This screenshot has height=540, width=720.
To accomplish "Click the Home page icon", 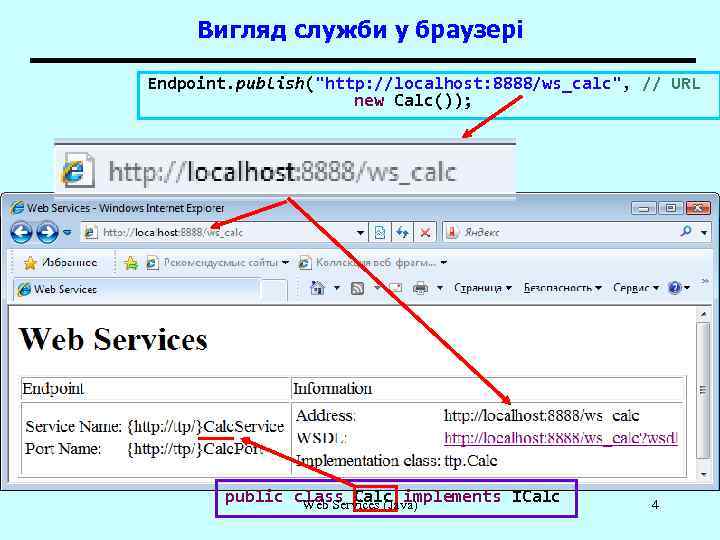I will [x=317, y=288].
